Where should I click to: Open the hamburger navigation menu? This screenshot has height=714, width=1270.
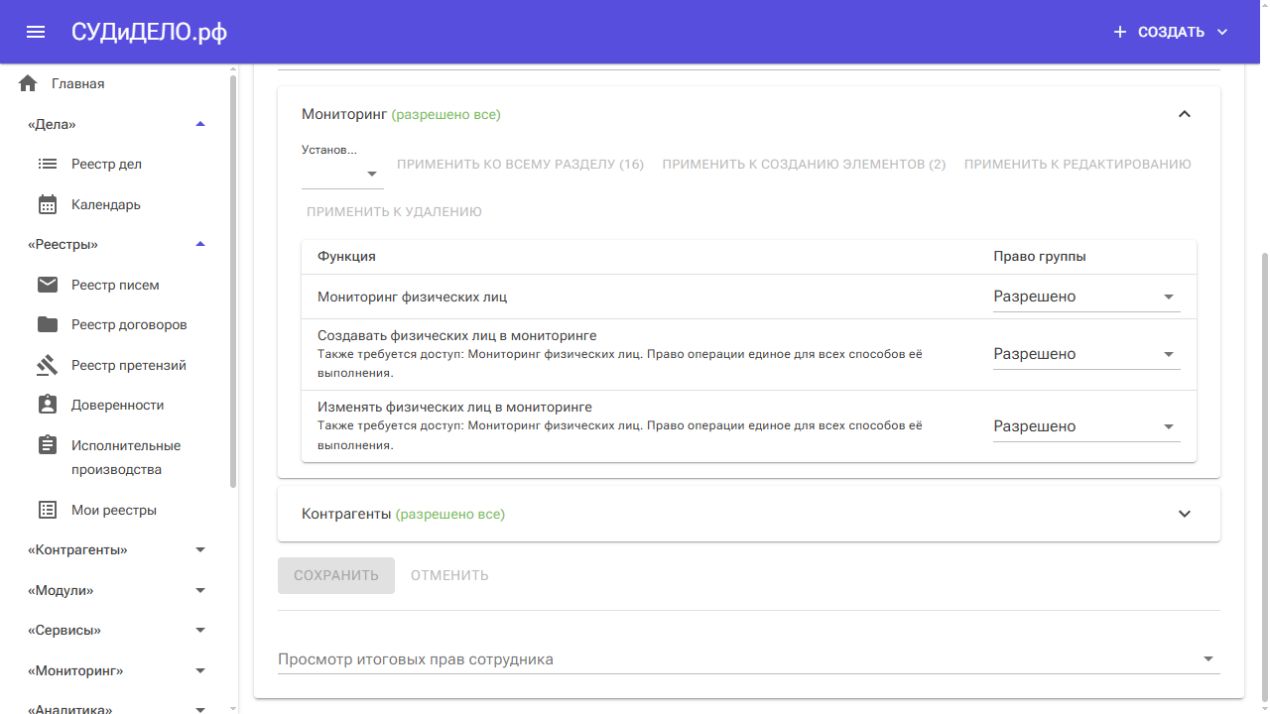pyautogui.click(x=35, y=32)
